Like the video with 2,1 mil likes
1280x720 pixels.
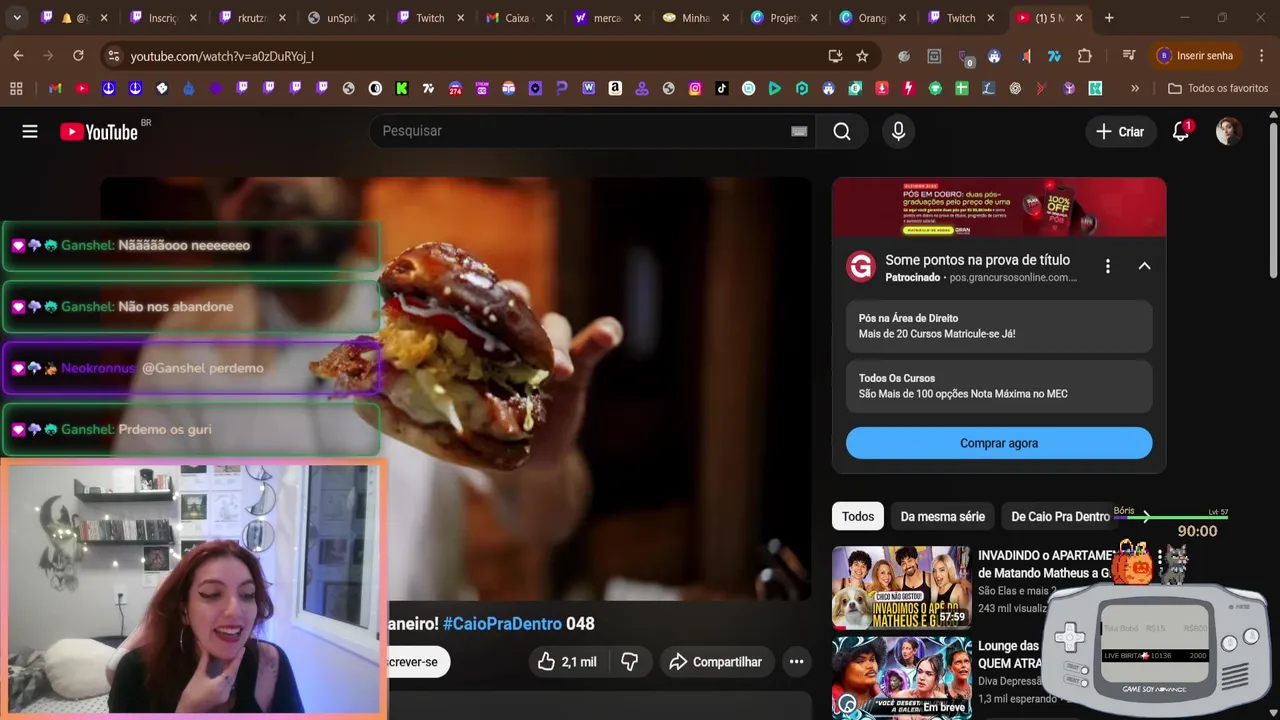coord(566,662)
